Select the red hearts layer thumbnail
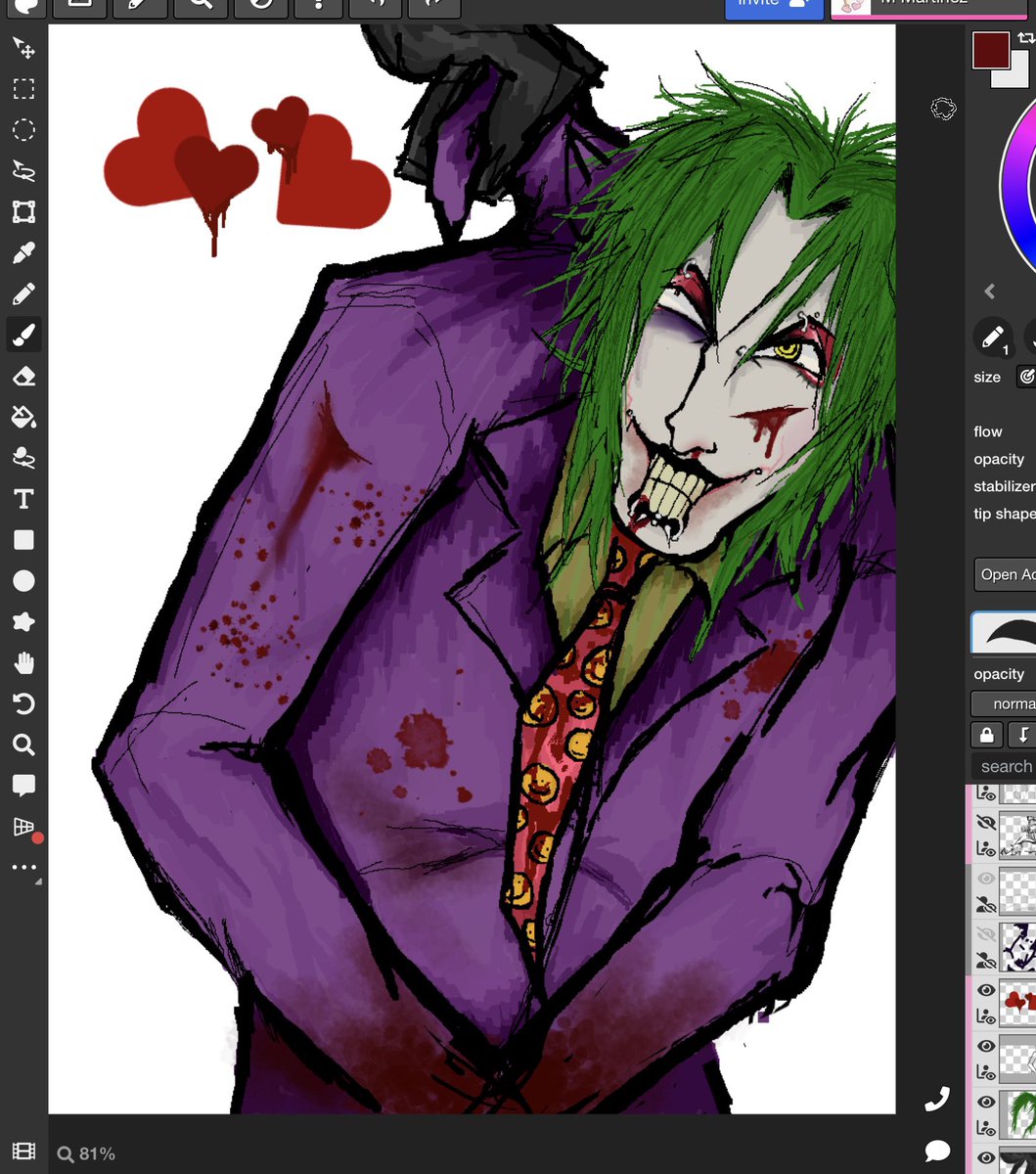 point(1018,1002)
